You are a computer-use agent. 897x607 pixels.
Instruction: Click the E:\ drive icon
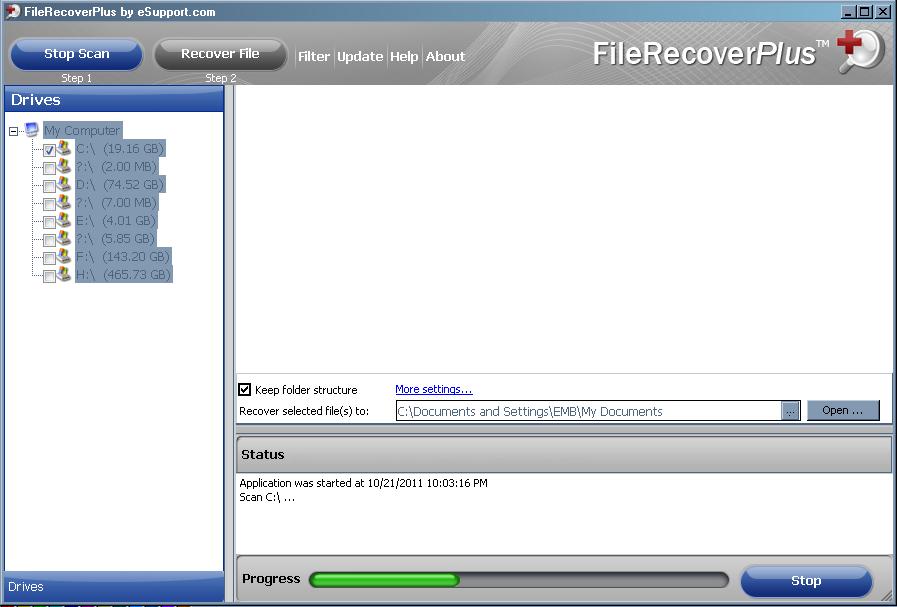point(64,221)
